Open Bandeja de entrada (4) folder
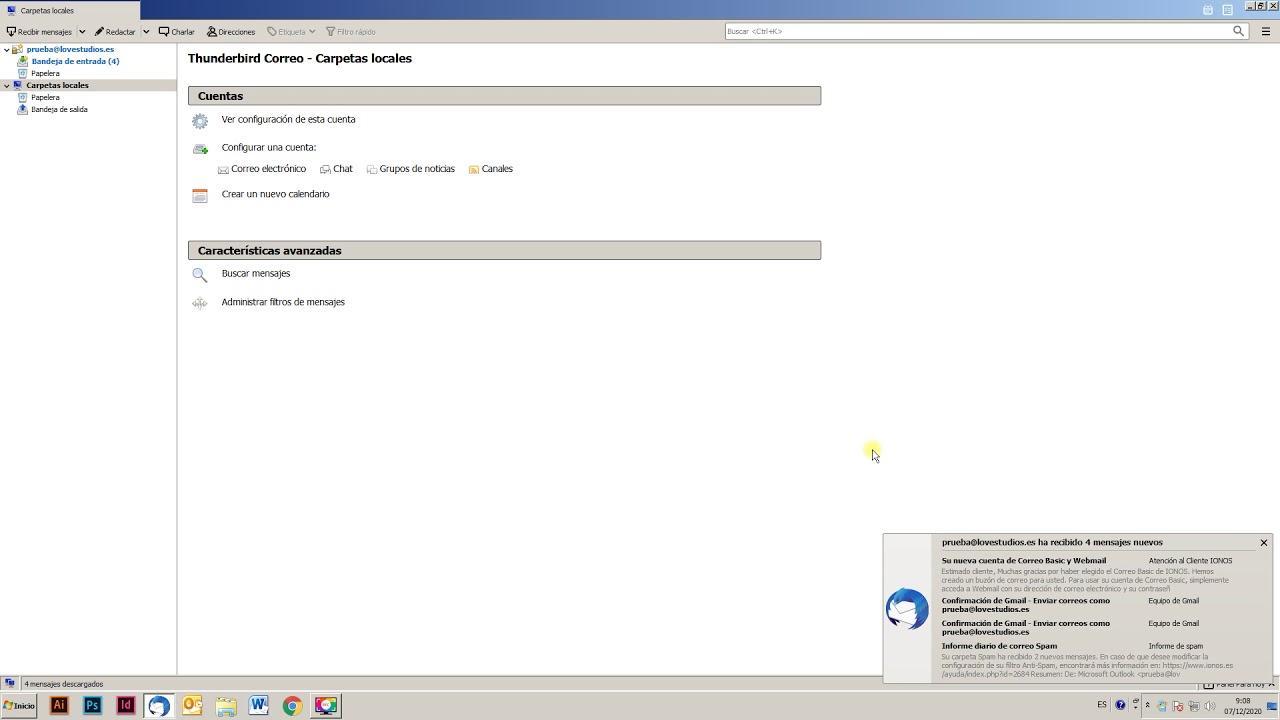Viewport: 1280px width, 720px height. [75, 61]
